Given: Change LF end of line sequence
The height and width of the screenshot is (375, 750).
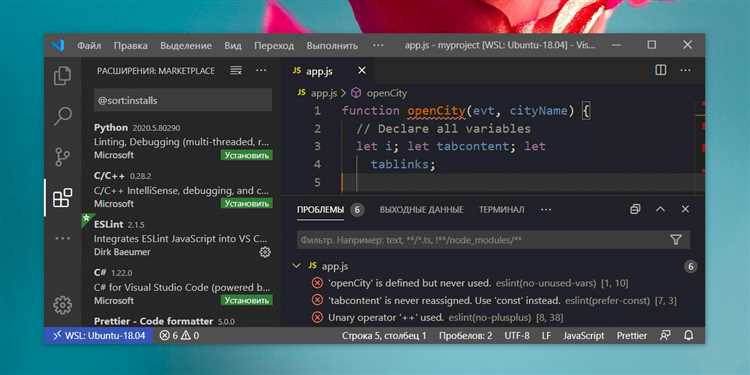Looking at the screenshot, I should 546,336.
